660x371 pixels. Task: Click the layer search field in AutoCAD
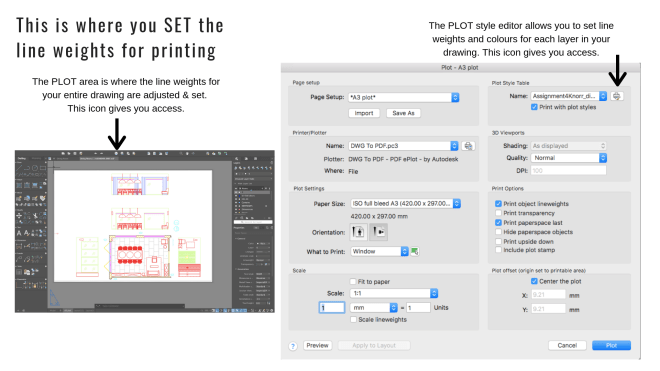[x=253, y=222]
